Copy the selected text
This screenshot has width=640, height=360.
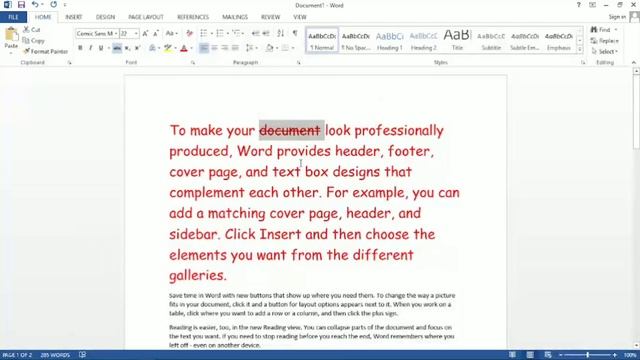click(33, 41)
